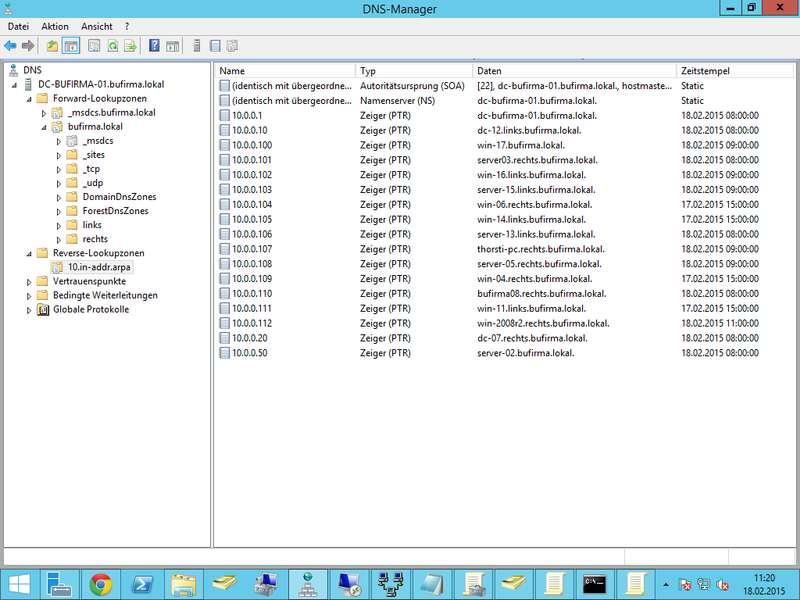Click the back arrow in the toolbar
Viewport: 800px width, 600px height.
point(10,45)
